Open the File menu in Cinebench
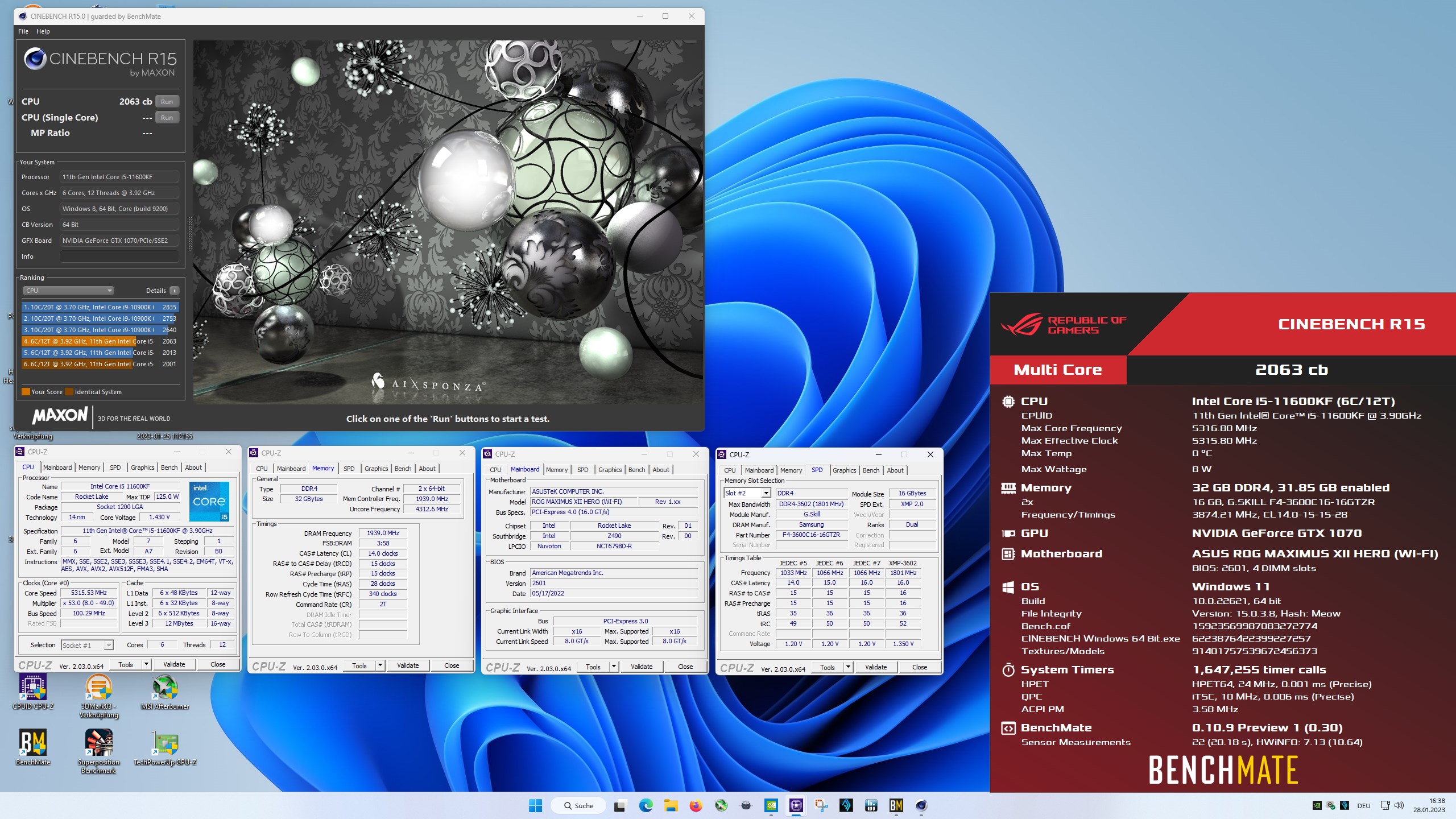1456x819 pixels. tap(23, 31)
